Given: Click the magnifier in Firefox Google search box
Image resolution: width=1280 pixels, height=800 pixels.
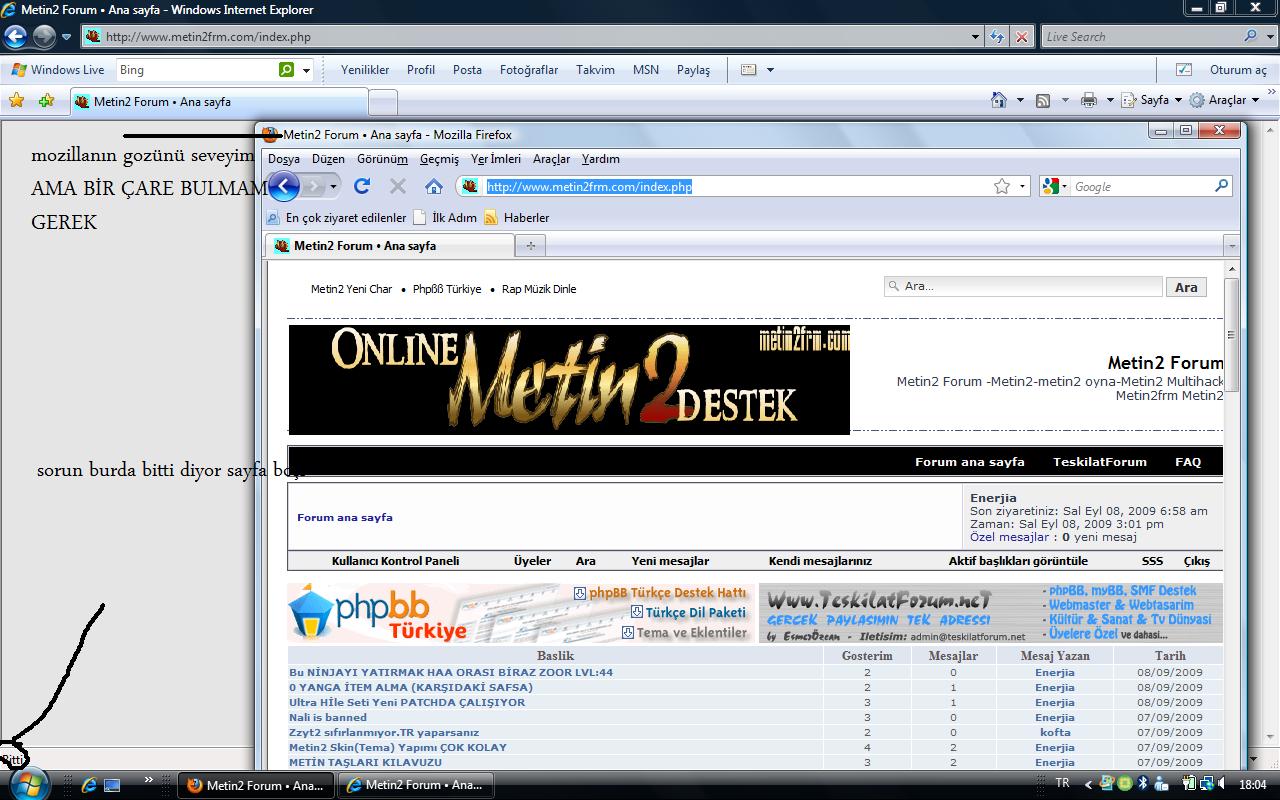Looking at the screenshot, I should (x=1221, y=186).
